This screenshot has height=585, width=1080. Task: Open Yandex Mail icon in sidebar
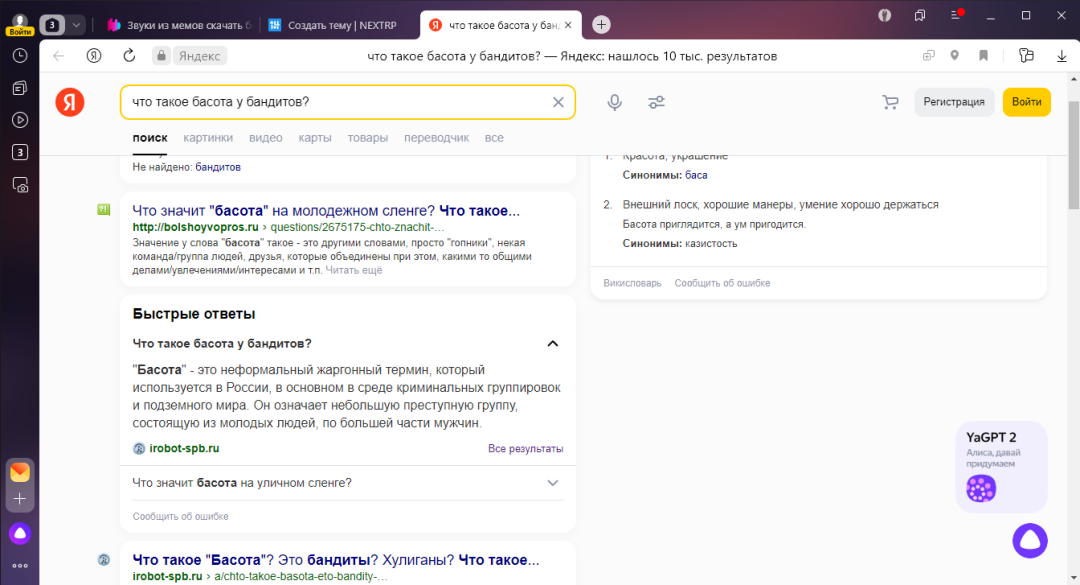(x=20, y=472)
